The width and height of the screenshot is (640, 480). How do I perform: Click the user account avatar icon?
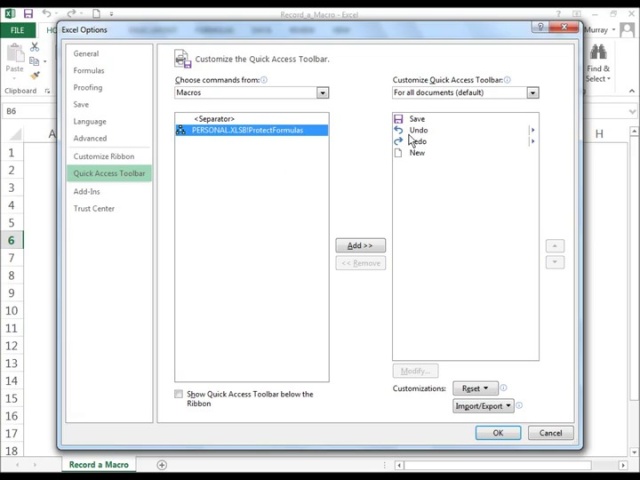[627, 30]
